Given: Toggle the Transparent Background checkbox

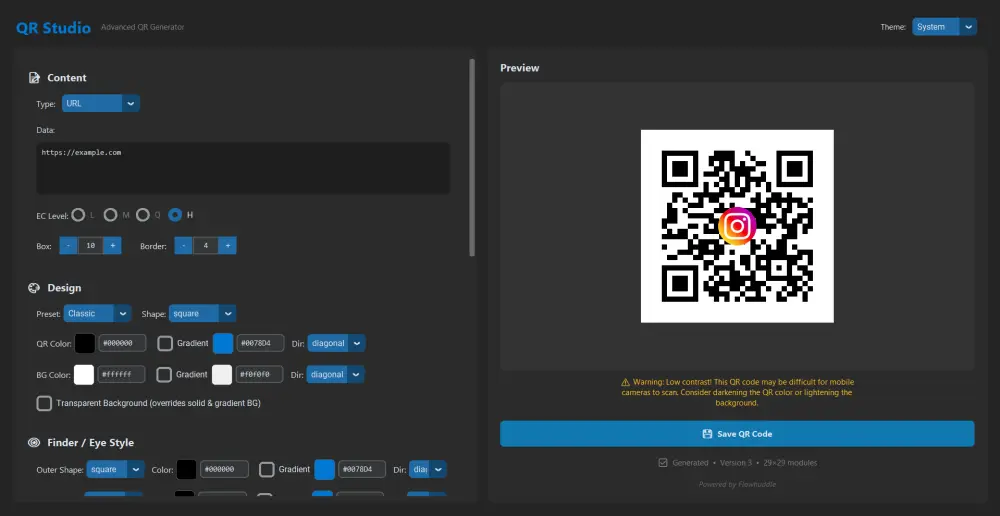Looking at the screenshot, I should [x=44, y=403].
